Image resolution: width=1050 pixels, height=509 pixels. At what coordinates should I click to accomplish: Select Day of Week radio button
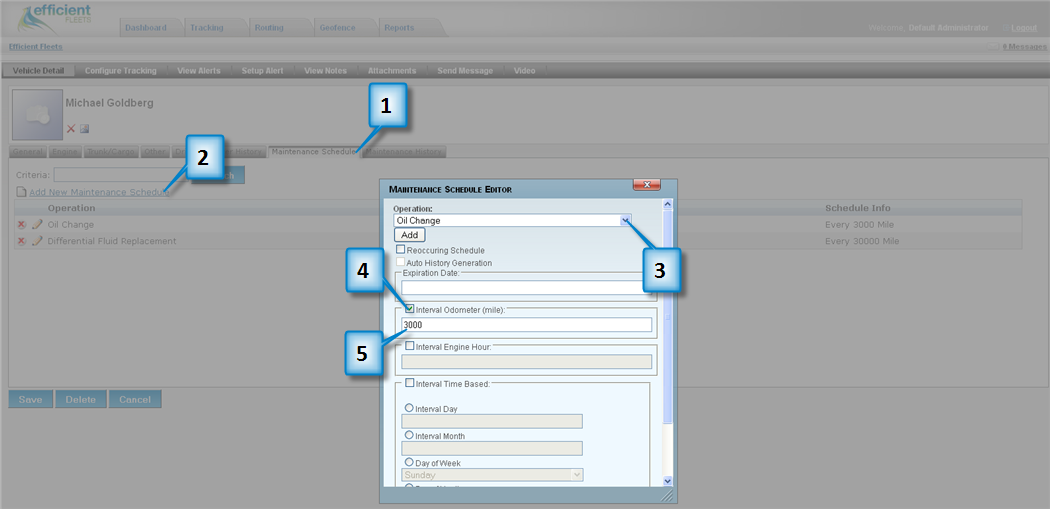(409, 462)
